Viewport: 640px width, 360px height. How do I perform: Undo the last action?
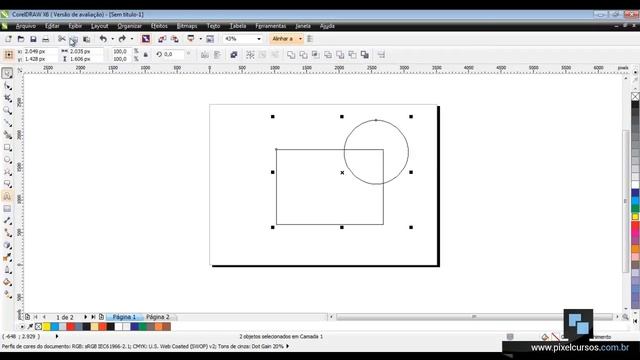pyautogui.click(x=103, y=39)
